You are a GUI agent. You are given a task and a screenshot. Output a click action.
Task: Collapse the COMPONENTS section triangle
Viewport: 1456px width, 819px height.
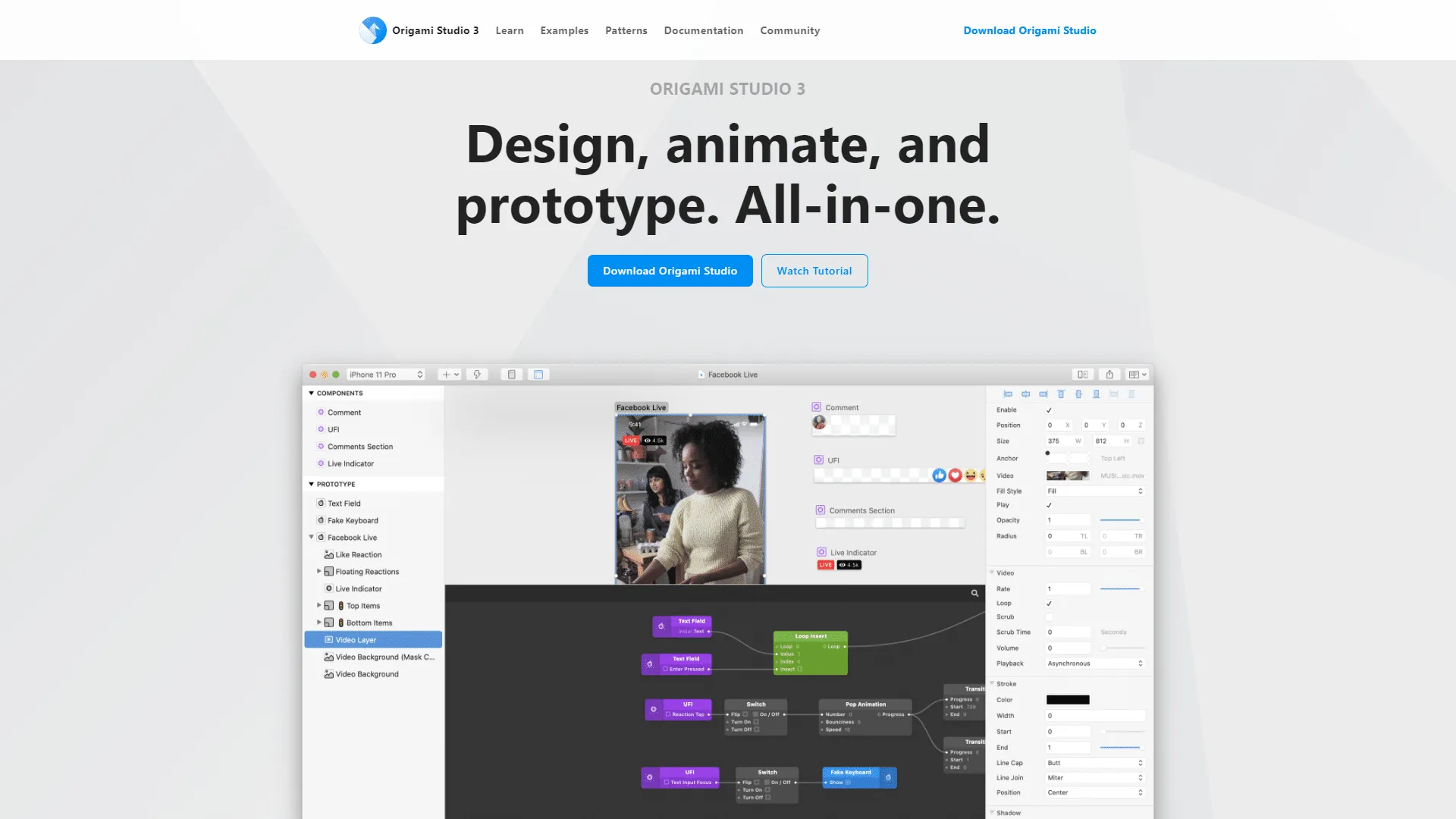pyautogui.click(x=311, y=394)
